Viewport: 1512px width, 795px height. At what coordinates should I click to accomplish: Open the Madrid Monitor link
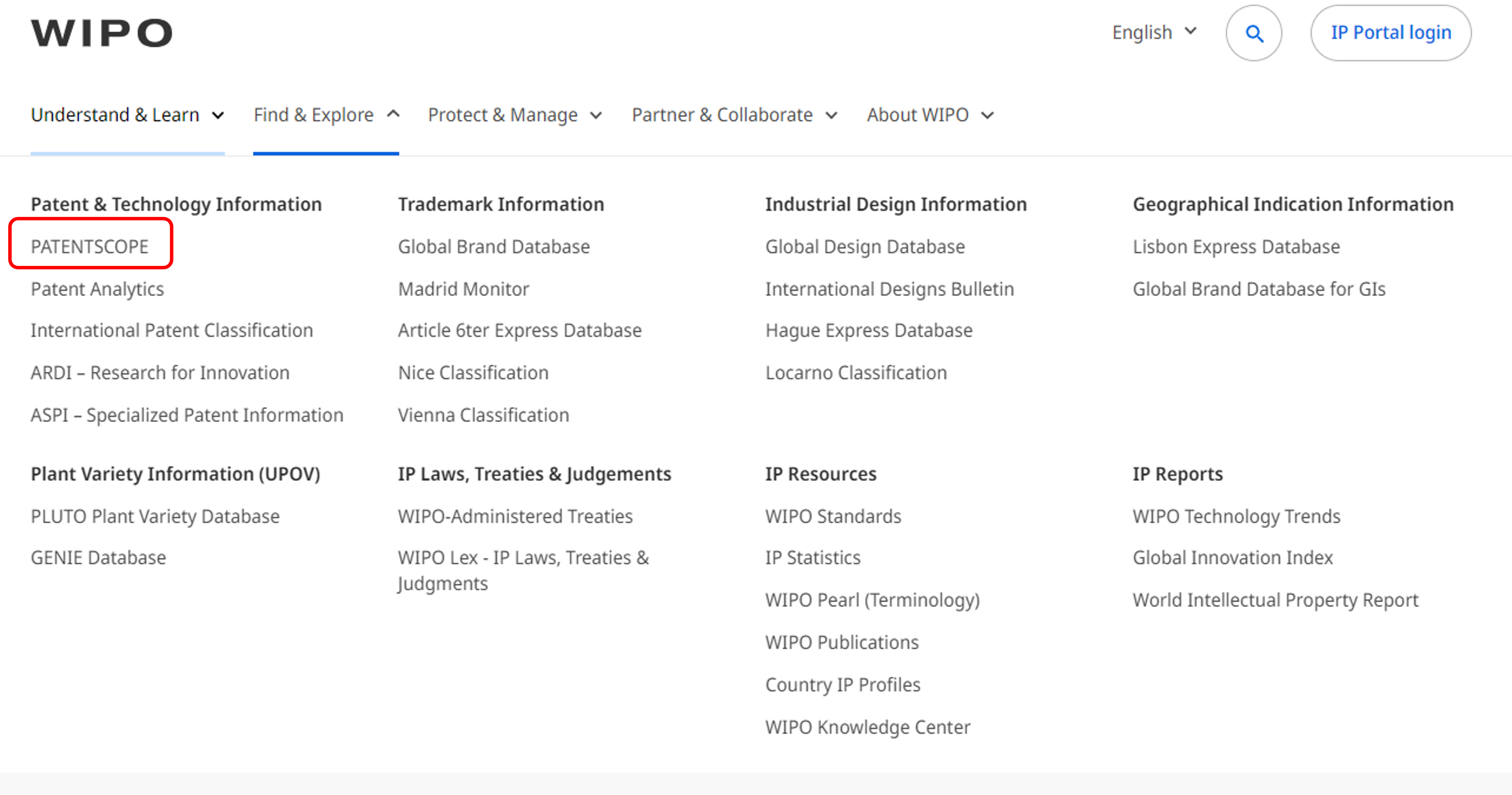[463, 289]
